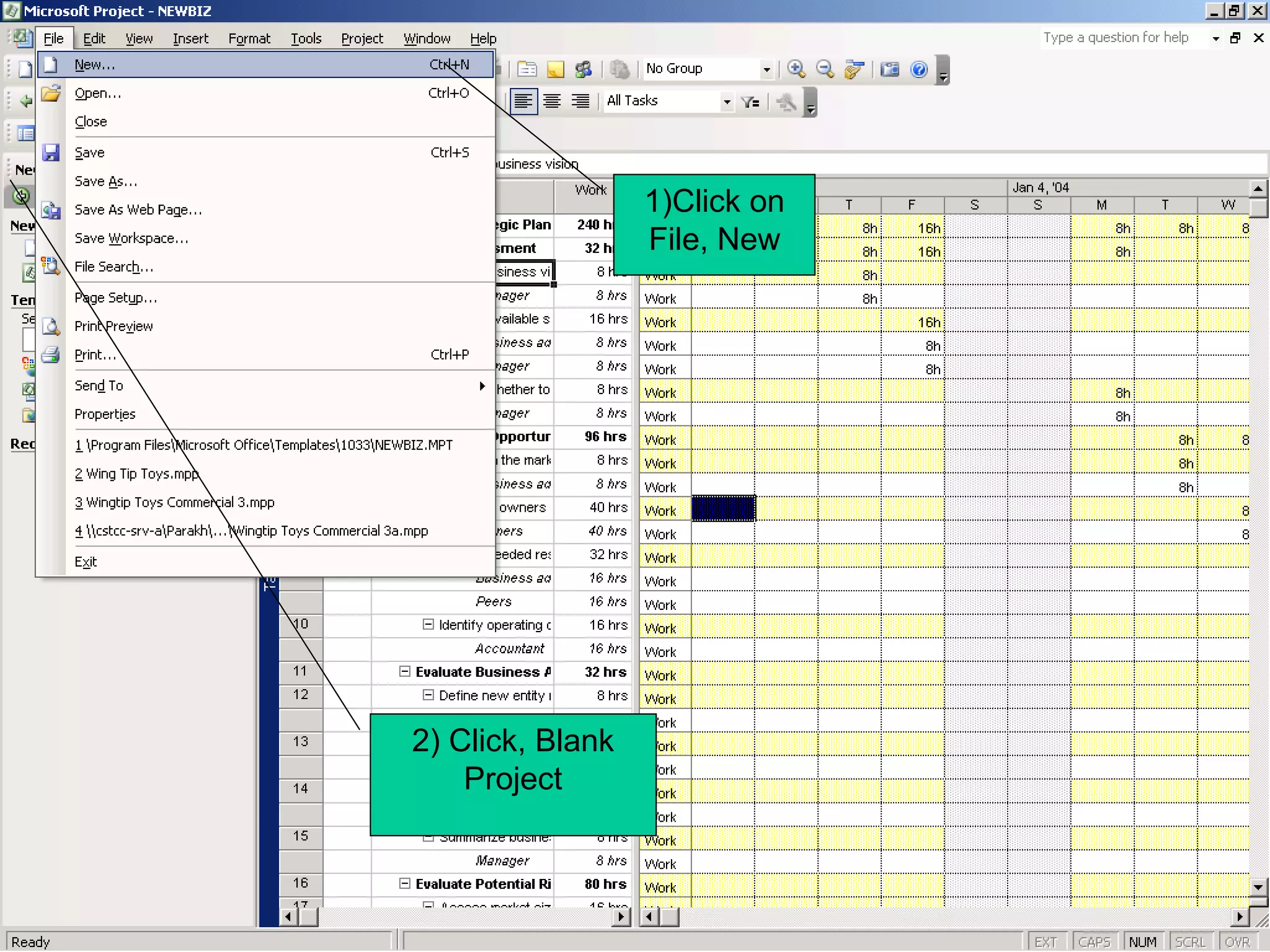1270x952 pixels.
Task: Click the printer icon beside Print
Action: pos(51,355)
